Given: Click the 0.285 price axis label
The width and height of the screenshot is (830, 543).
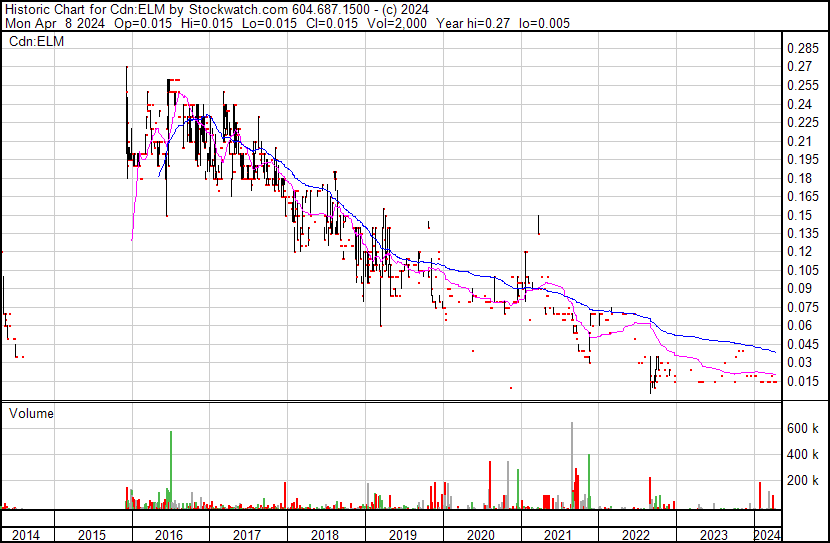Looking at the screenshot, I should pos(802,49).
